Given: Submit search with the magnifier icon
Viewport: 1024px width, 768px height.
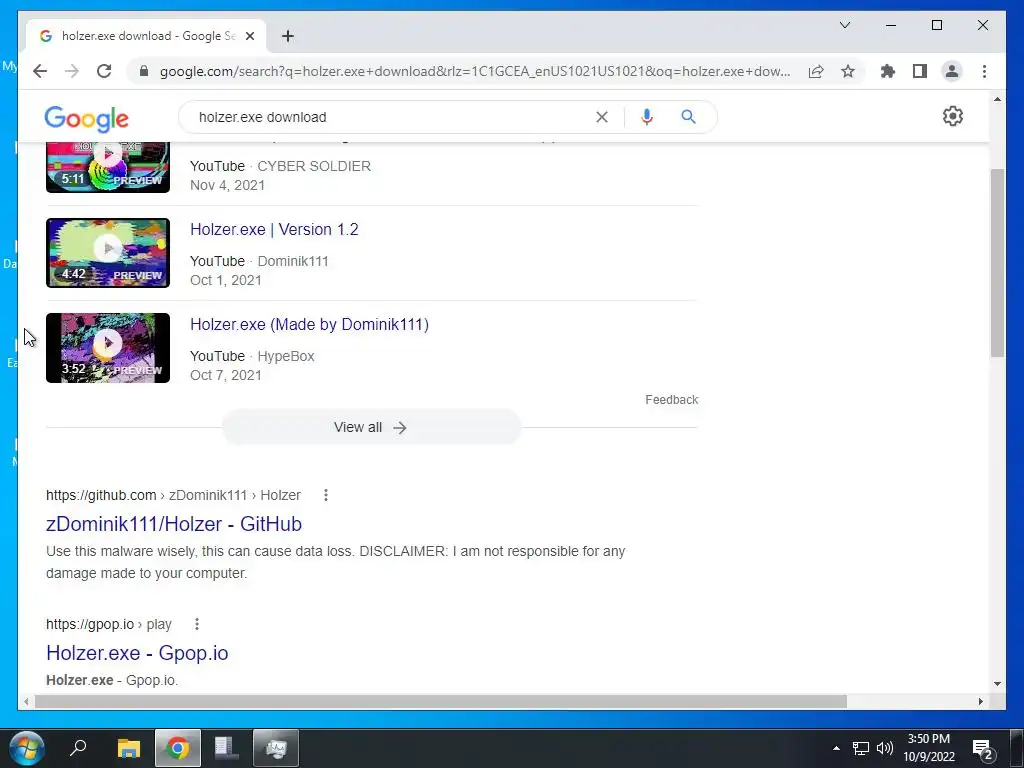Looking at the screenshot, I should point(688,117).
